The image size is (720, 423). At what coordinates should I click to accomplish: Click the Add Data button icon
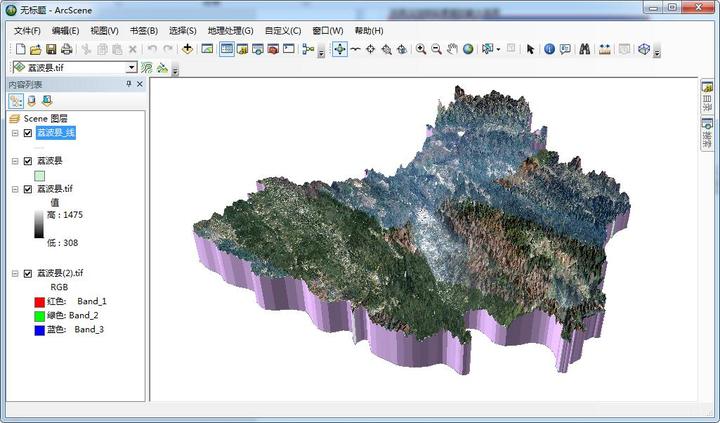click(x=187, y=49)
